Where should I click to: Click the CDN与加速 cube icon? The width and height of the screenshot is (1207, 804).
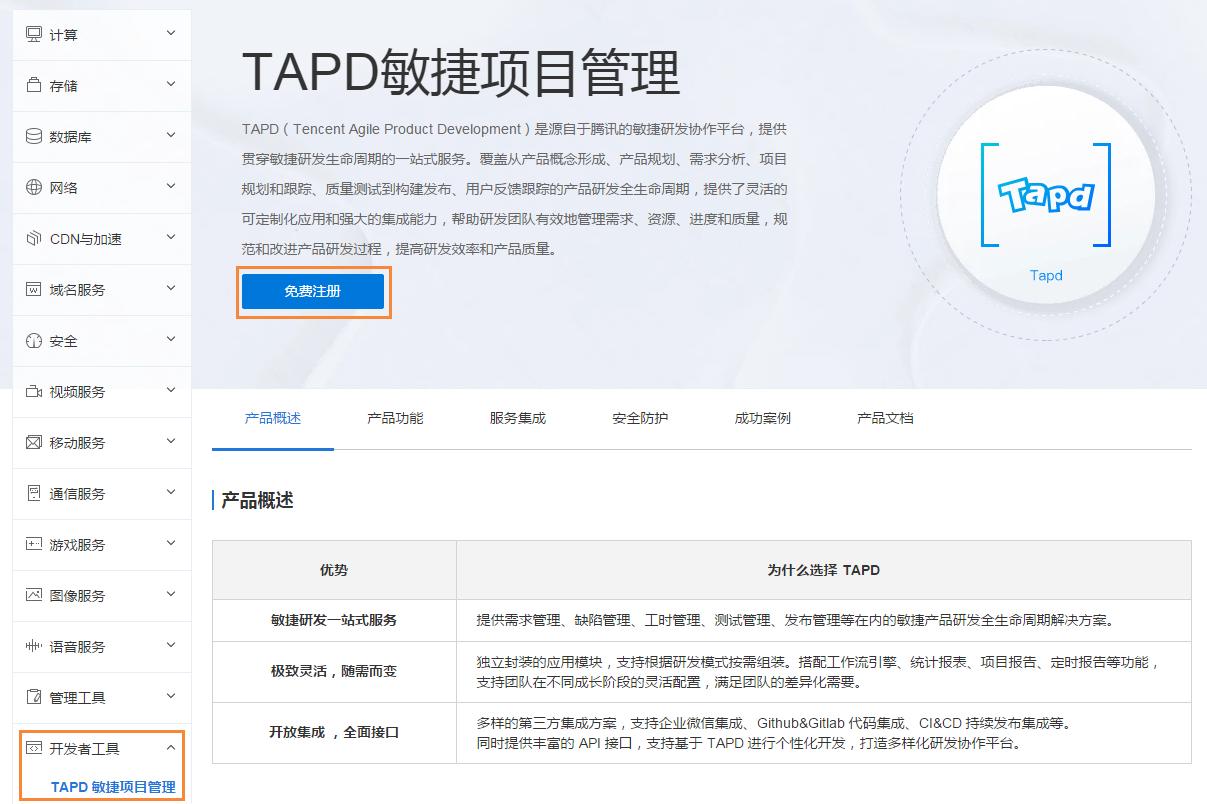click(x=33, y=238)
